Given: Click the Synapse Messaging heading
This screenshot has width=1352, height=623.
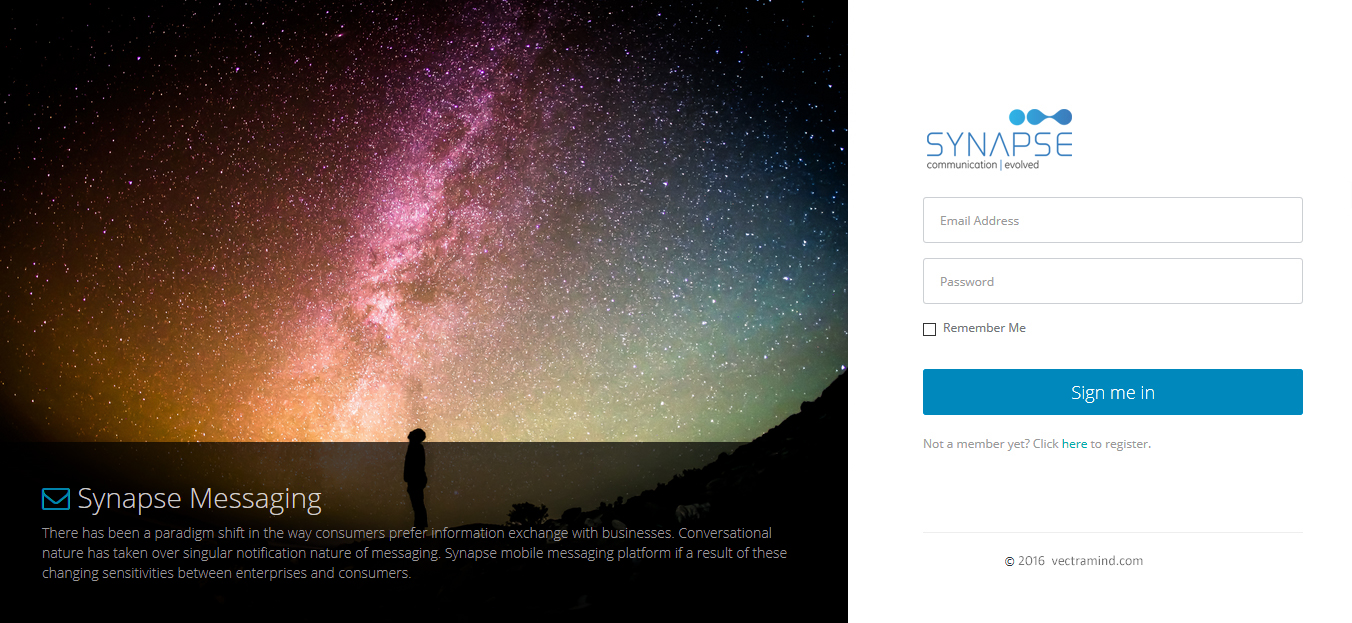Looking at the screenshot, I should pyautogui.click(x=200, y=498).
